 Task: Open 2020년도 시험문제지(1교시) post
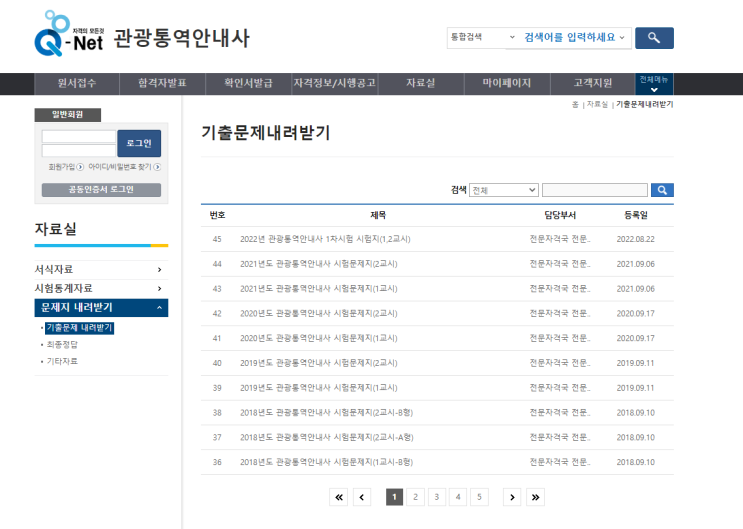318,338
